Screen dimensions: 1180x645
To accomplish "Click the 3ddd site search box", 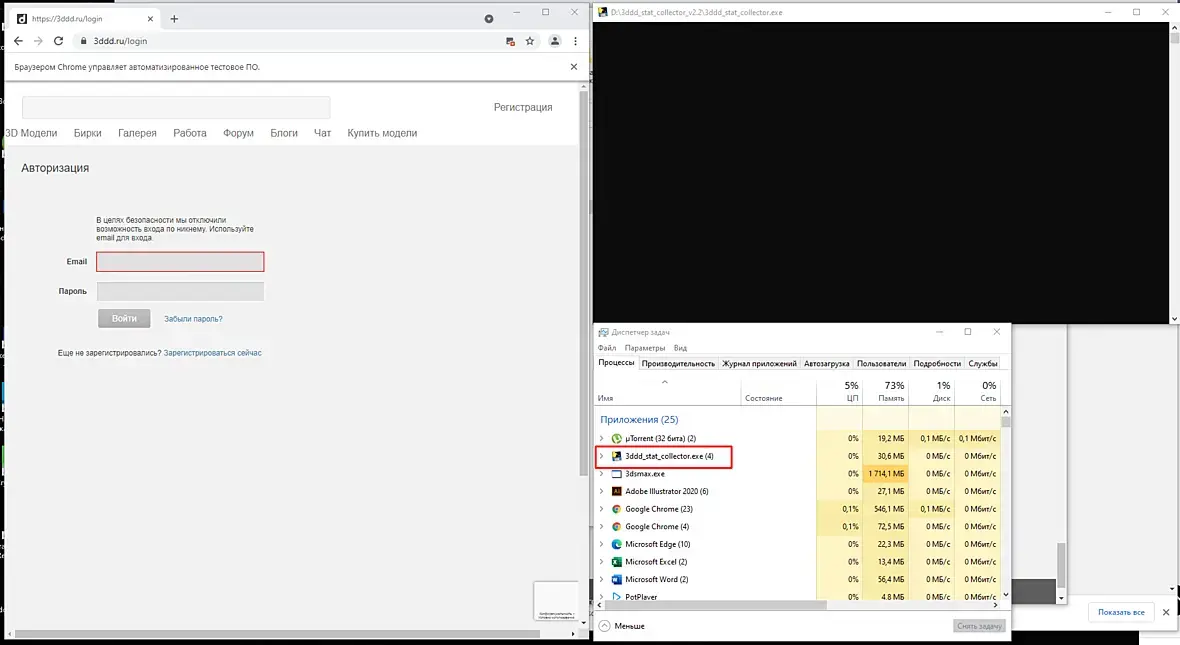I will pyautogui.click(x=176, y=108).
